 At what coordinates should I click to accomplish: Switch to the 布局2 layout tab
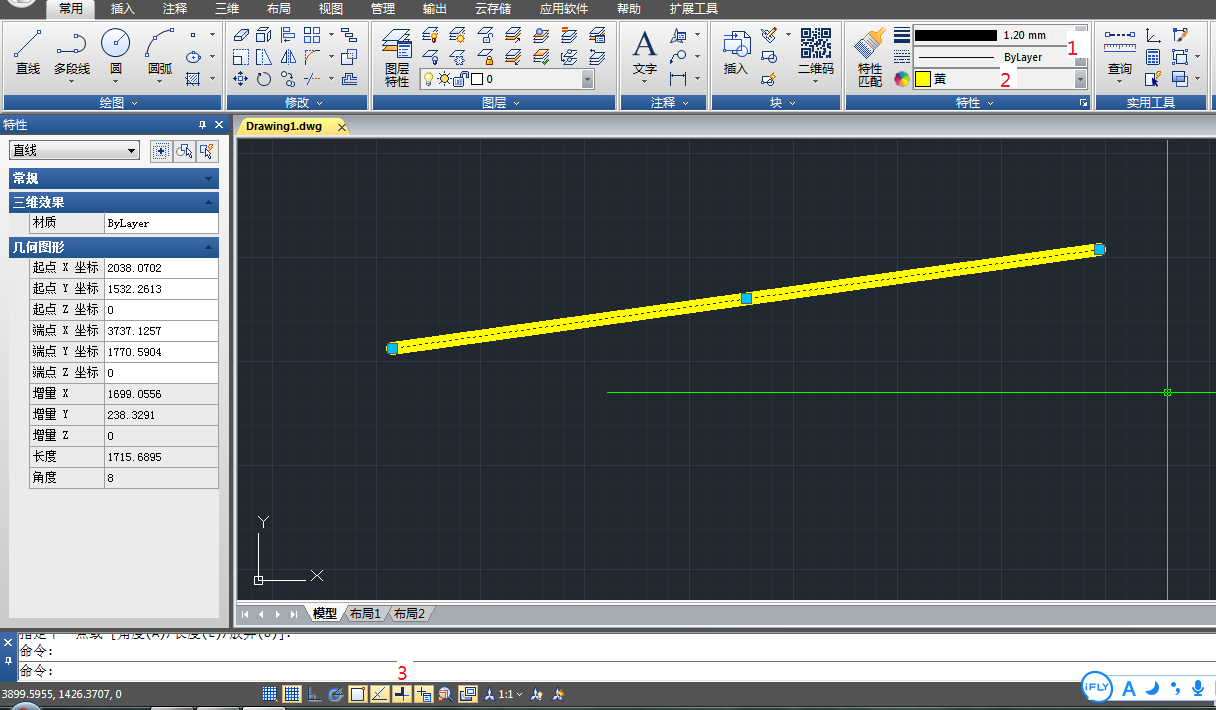coord(409,613)
